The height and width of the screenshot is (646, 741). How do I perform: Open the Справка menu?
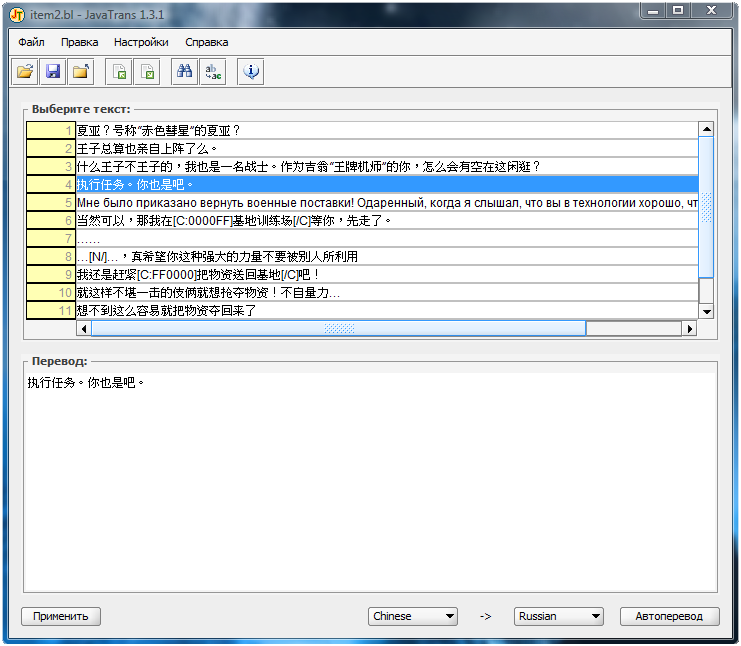pyautogui.click(x=206, y=42)
